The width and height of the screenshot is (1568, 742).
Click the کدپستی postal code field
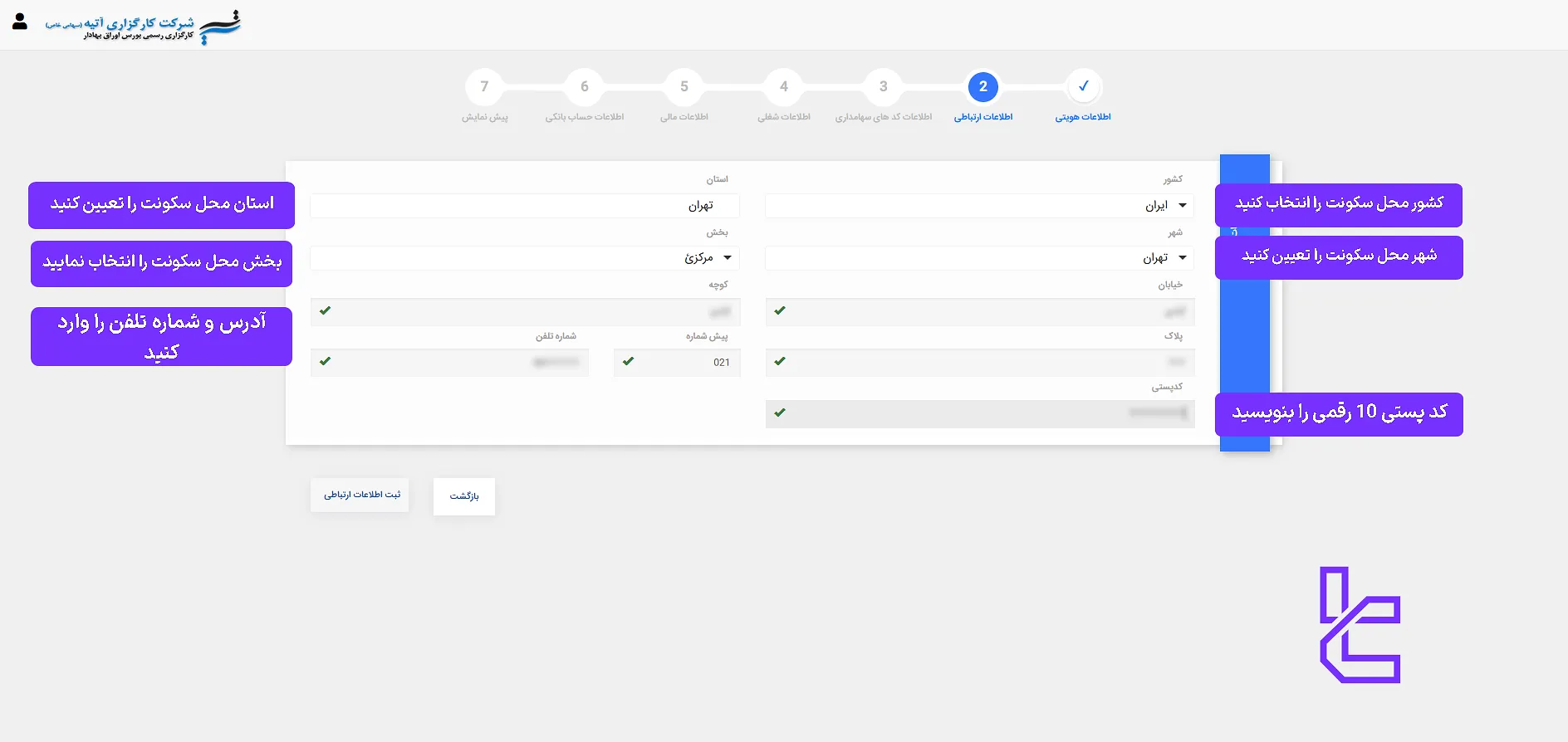tap(980, 413)
